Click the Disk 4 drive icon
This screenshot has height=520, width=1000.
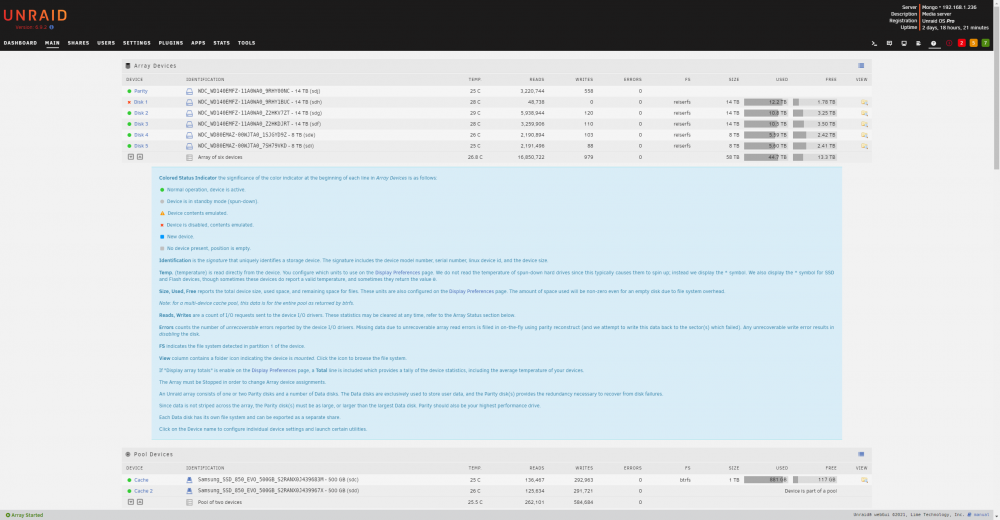(x=189, y=135)
